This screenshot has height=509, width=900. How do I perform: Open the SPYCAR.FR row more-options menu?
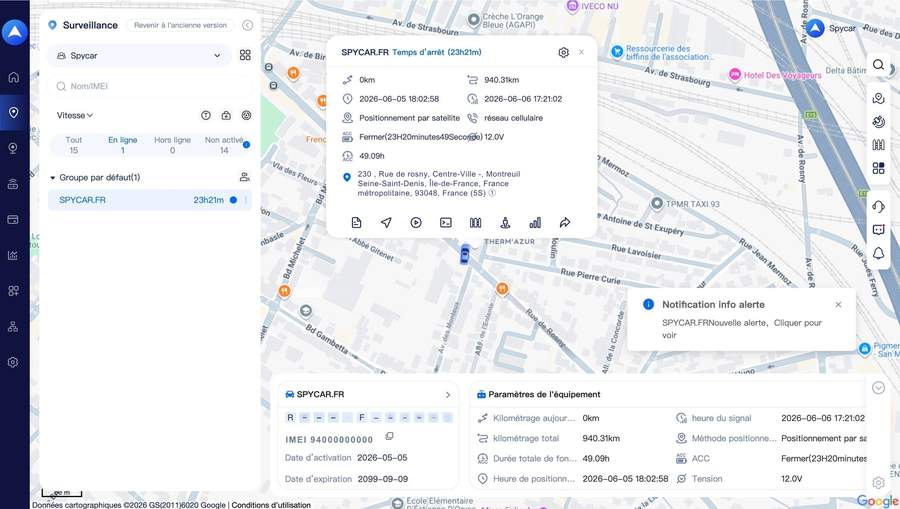tap(246, 200)
